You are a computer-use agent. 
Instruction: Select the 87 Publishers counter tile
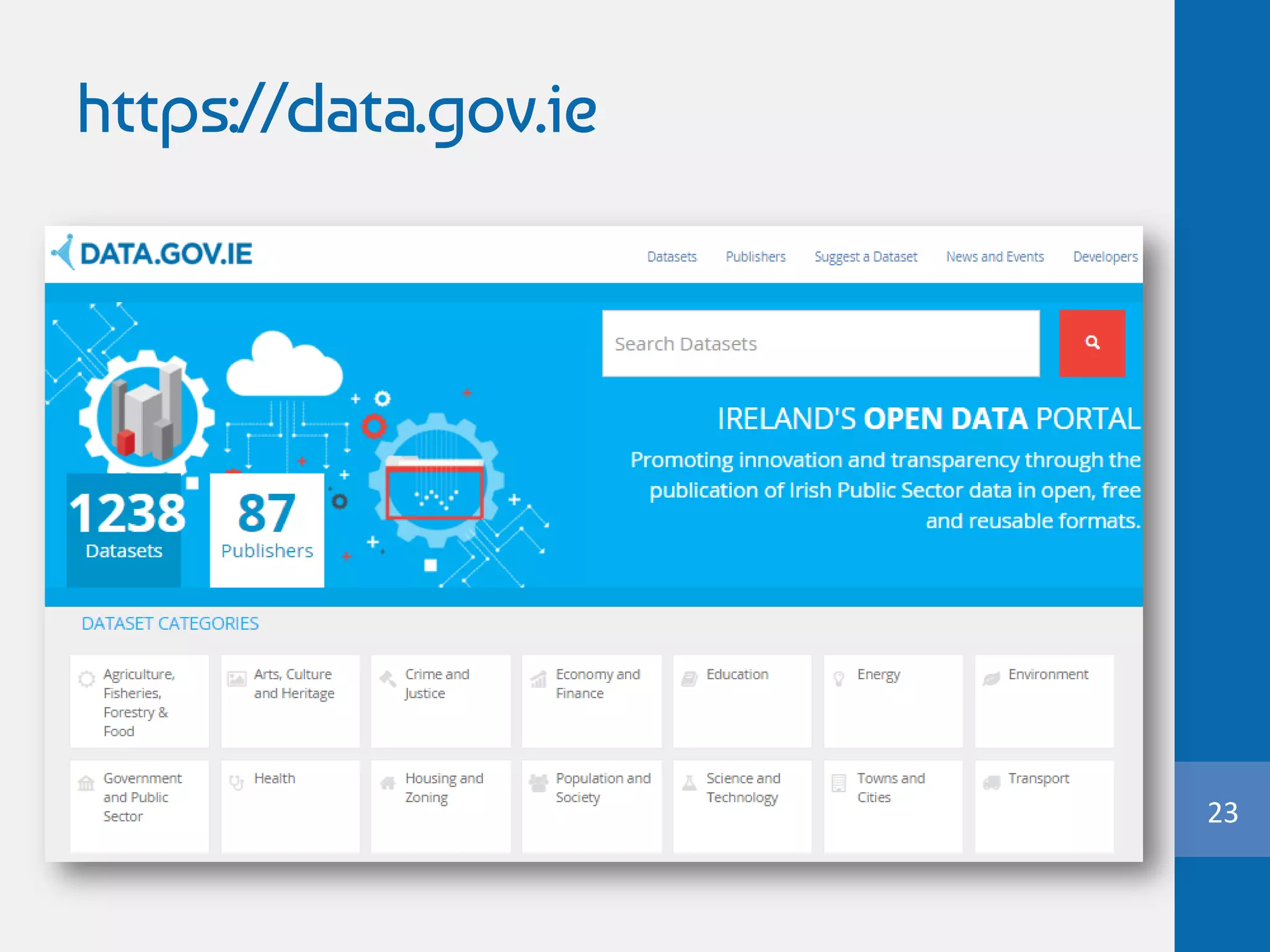tap(267, 530)
